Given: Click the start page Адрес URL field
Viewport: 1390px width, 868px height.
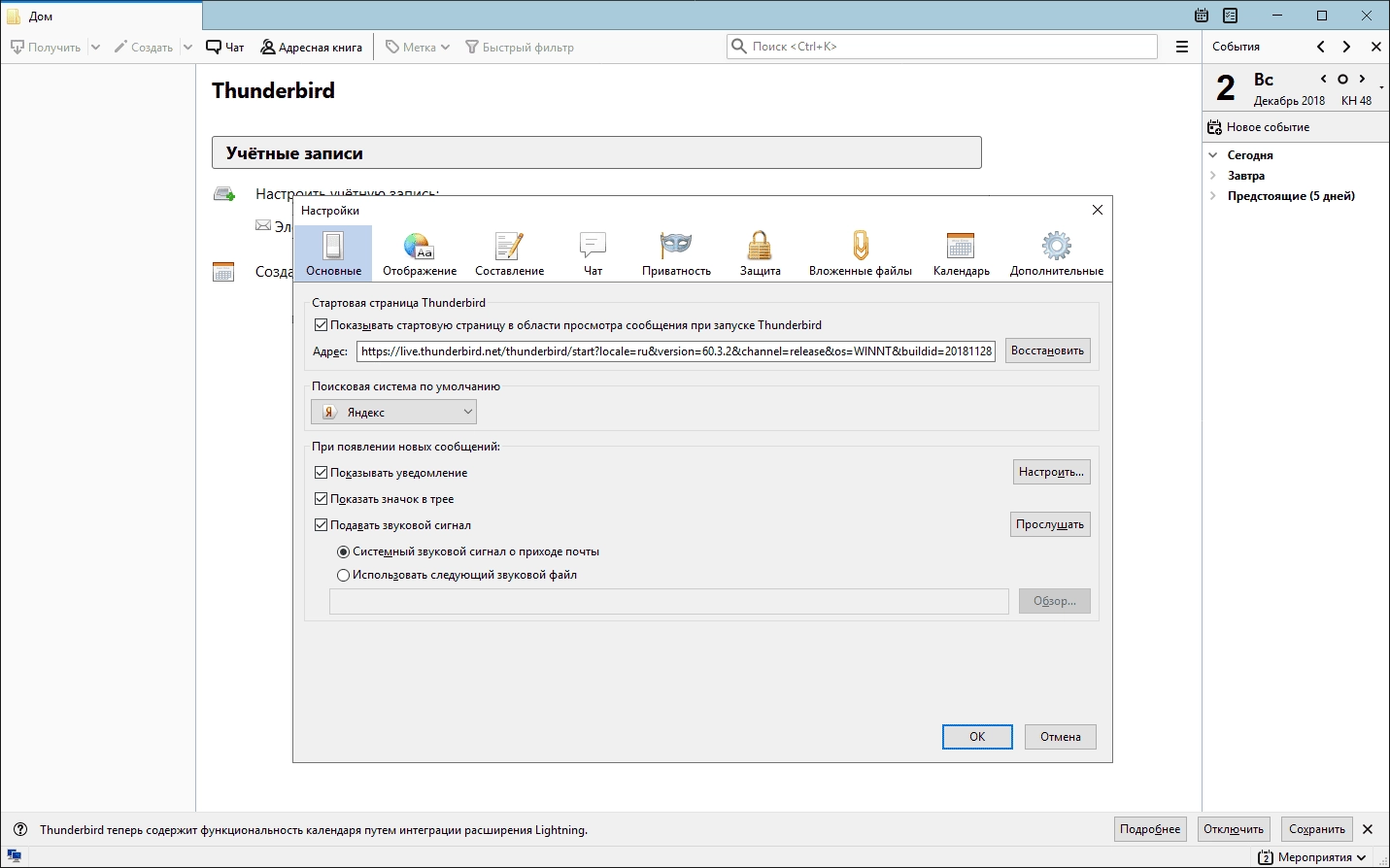Looking at the screenshot, I should click(676, 351).
